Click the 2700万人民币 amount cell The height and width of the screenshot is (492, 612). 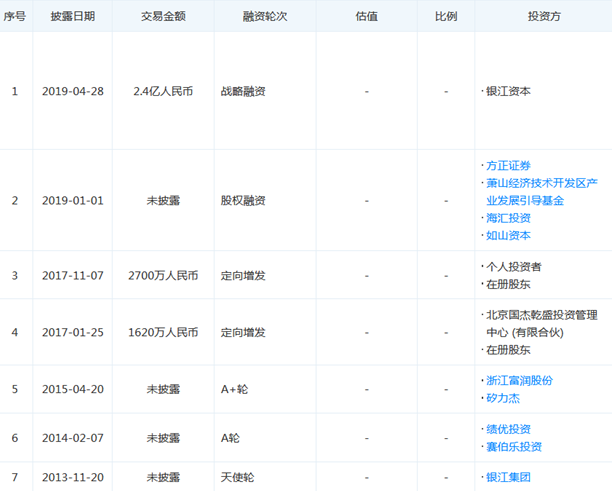tap(163, 276)
